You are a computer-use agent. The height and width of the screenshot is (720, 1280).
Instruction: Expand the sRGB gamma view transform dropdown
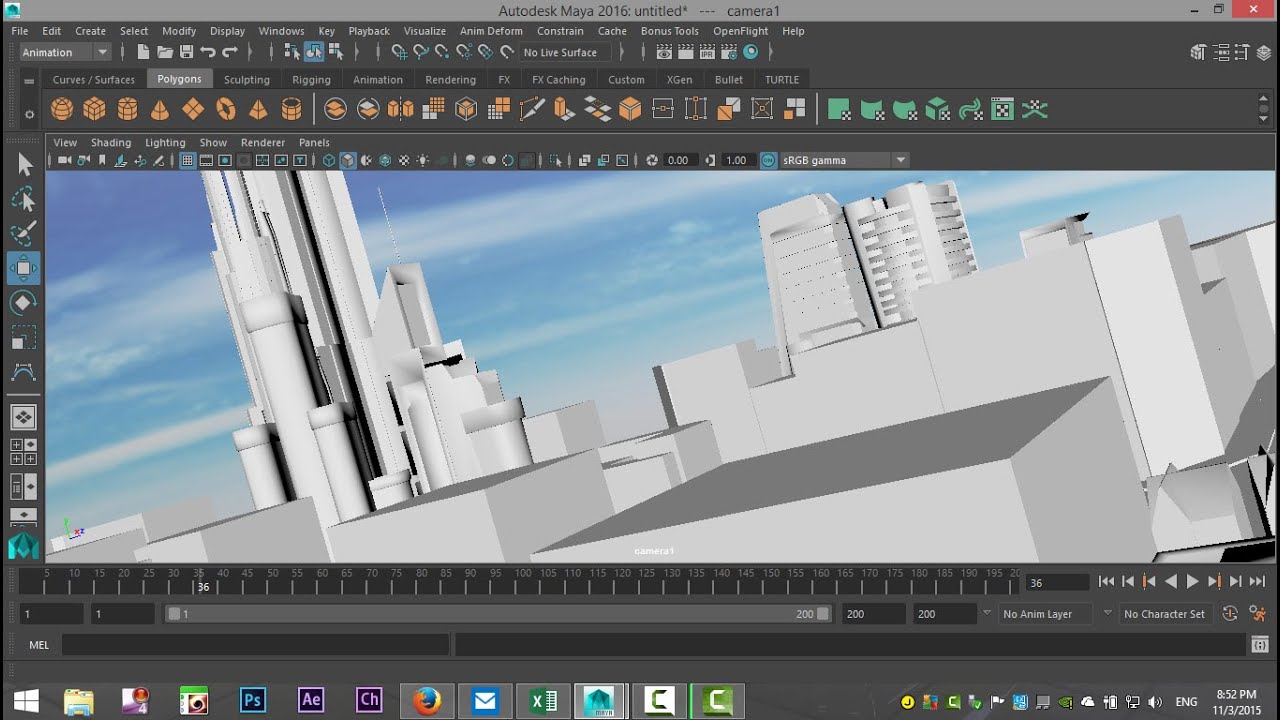pos(901,160)
